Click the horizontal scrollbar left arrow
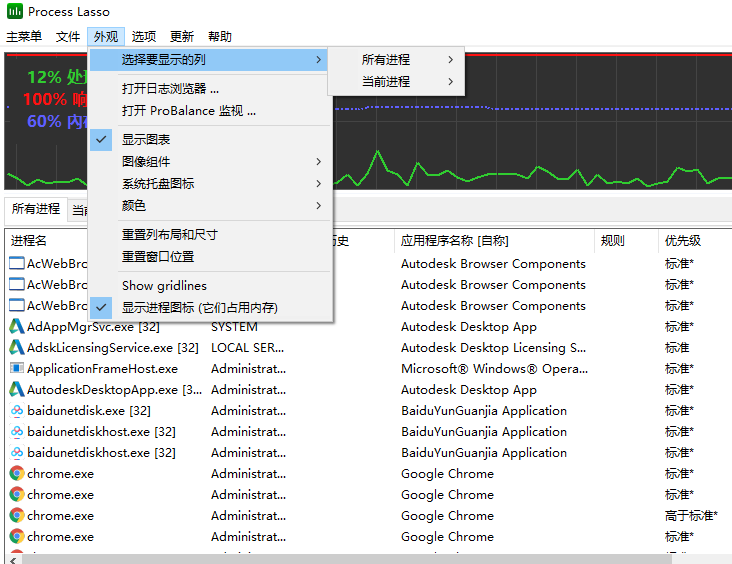Image resolution: width=732 pixels, height=564 pixels. (x=13, y=559)
